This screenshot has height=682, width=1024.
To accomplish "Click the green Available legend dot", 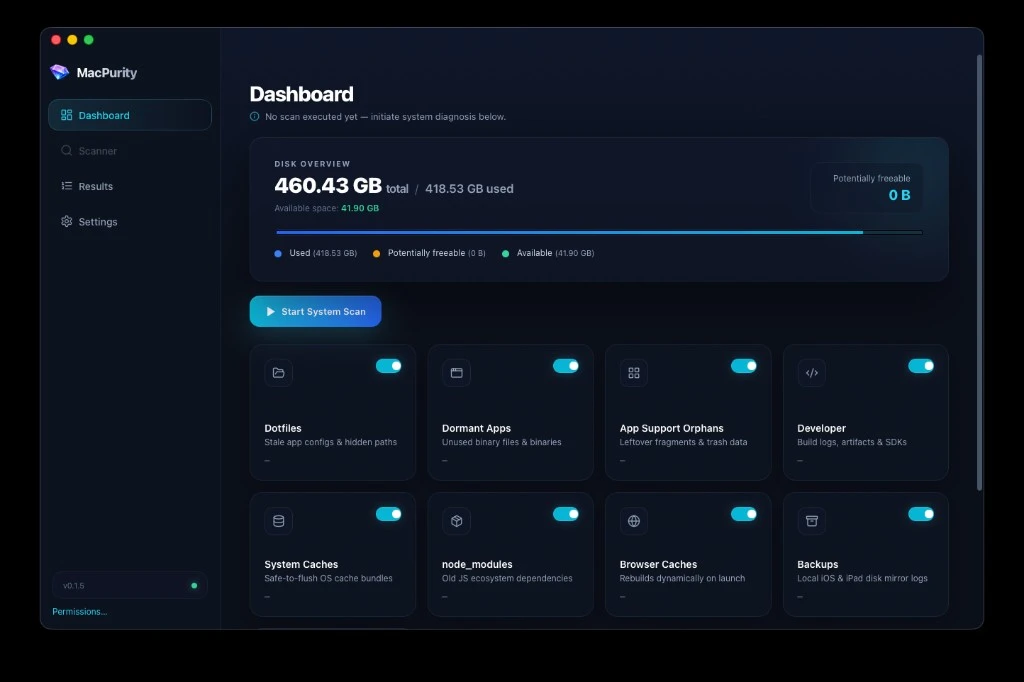I will [x=505, y=253].
